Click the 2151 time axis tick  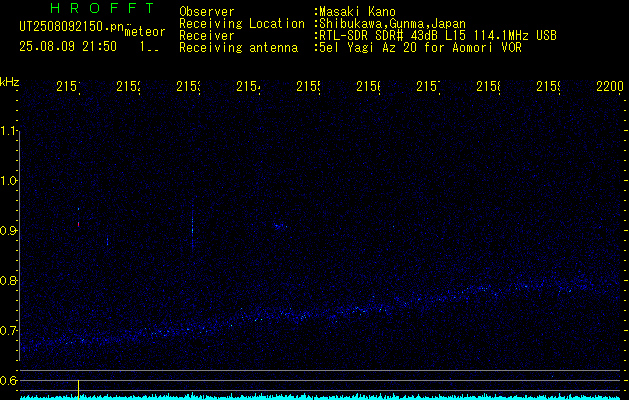tap(68, 86)
